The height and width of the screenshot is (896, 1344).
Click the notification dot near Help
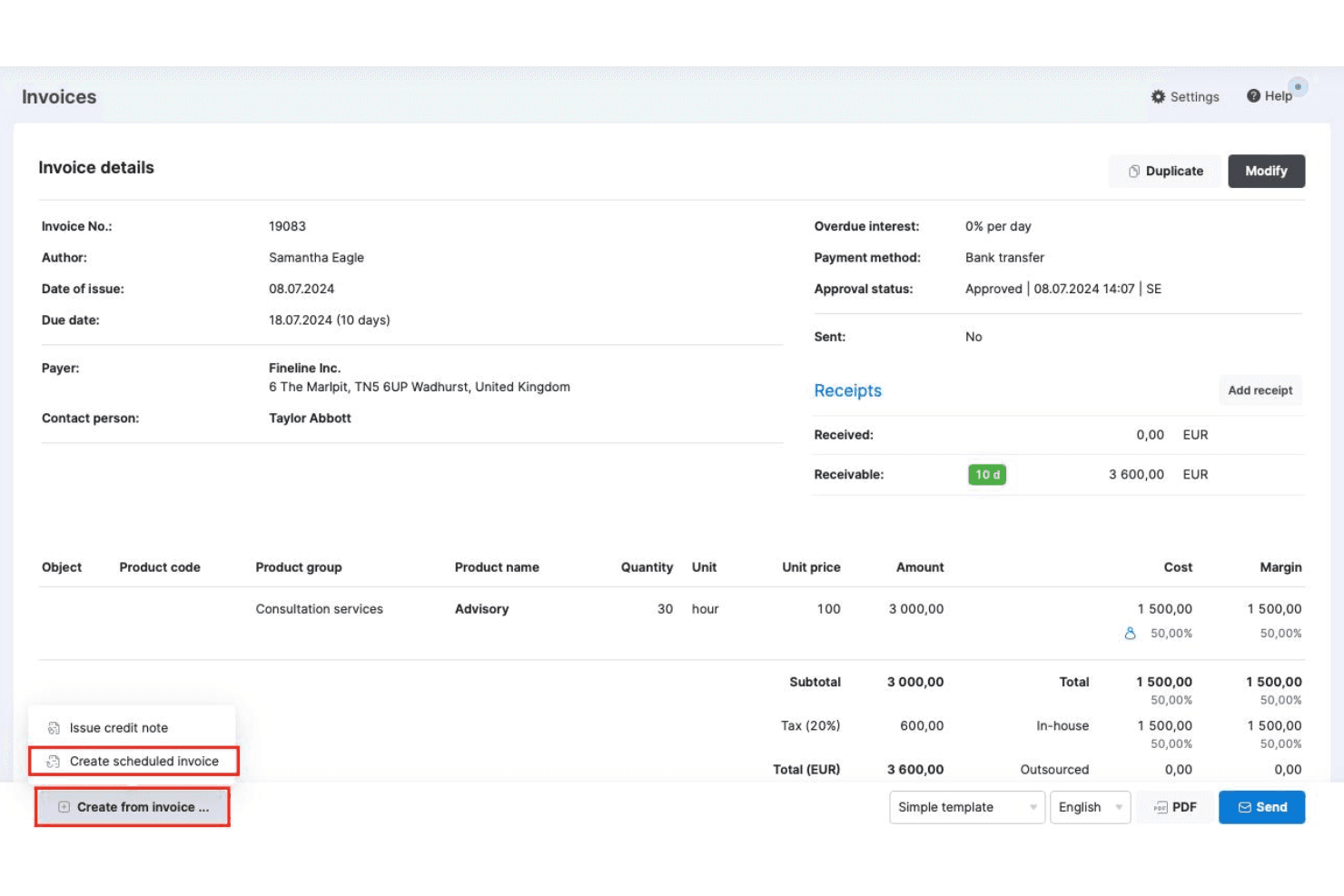pos(1298,86)
